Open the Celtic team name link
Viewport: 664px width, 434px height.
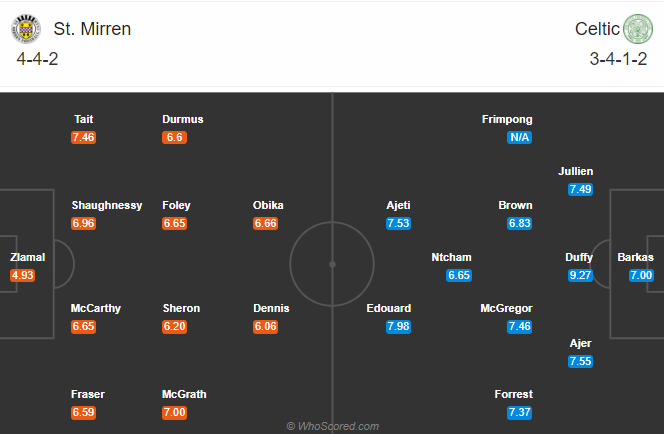point(597,29)
